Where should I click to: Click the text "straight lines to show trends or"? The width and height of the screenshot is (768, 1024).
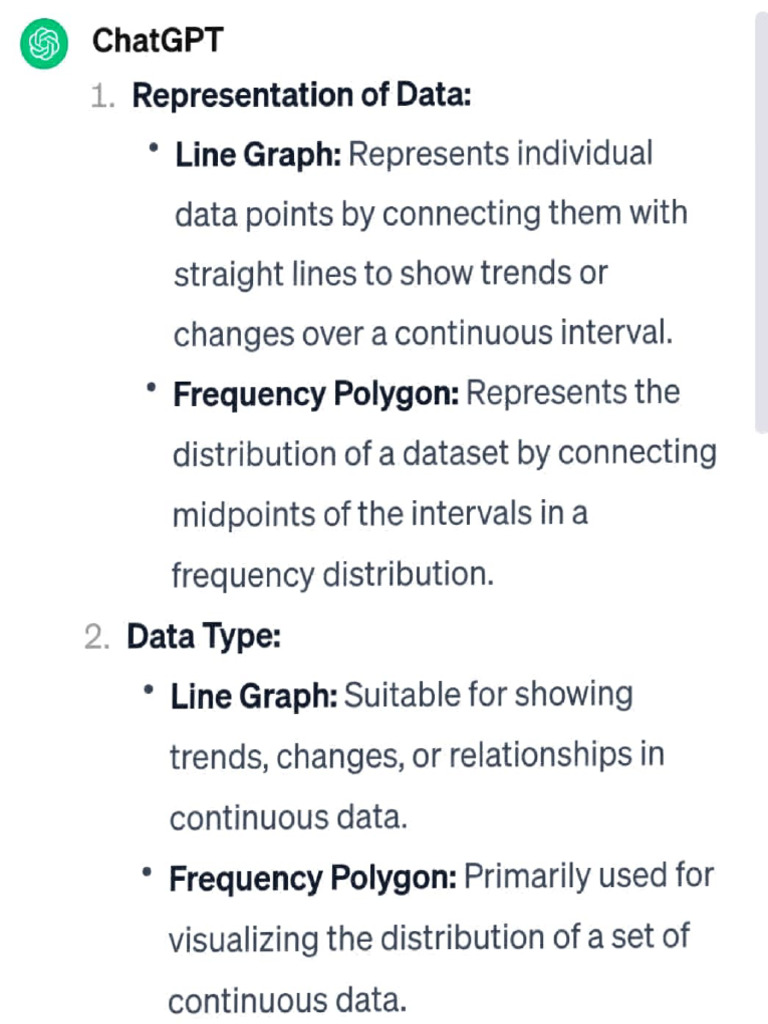[390, 274]
